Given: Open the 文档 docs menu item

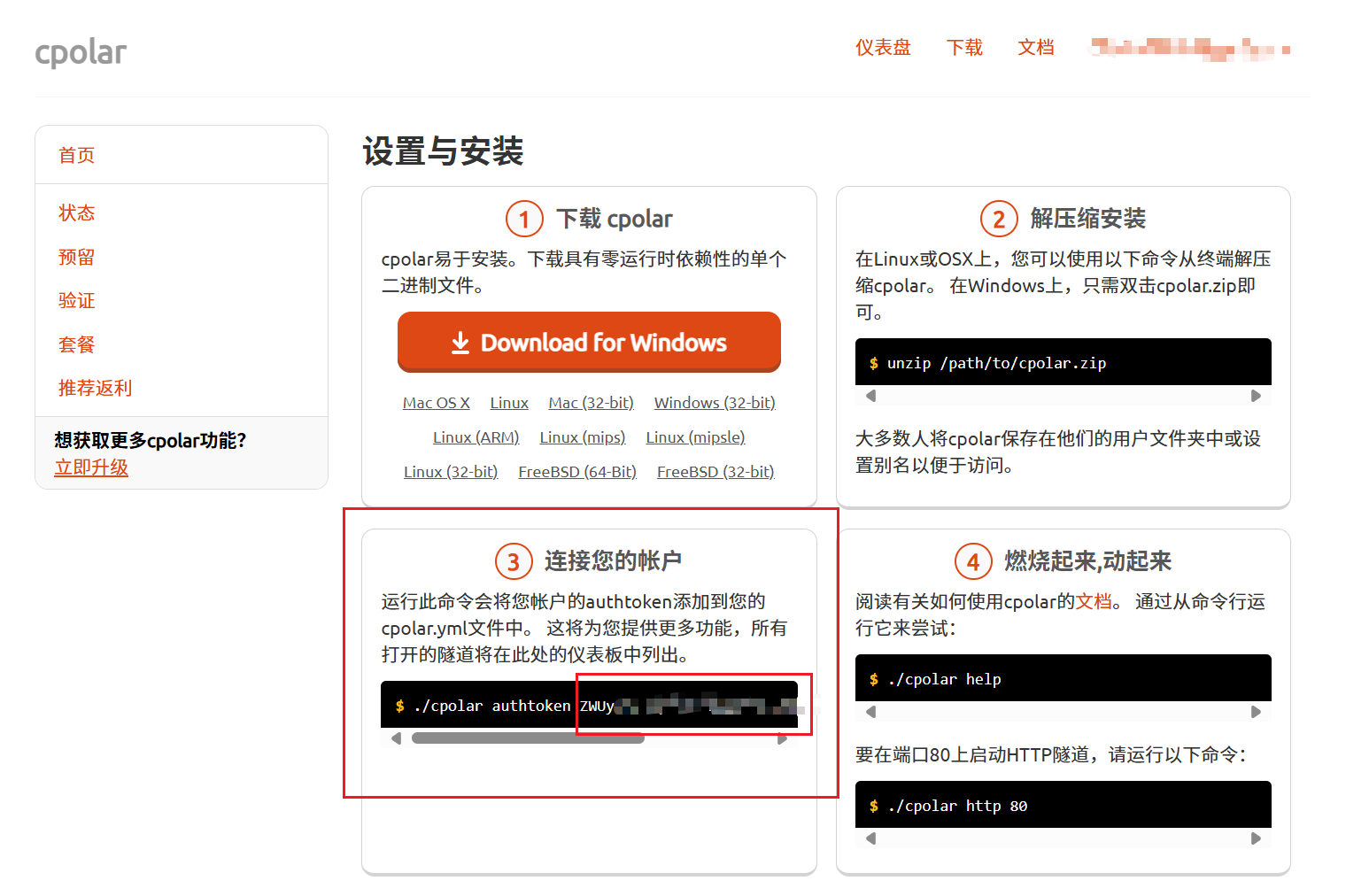Looking at the screenshot, I should 1036,48.
